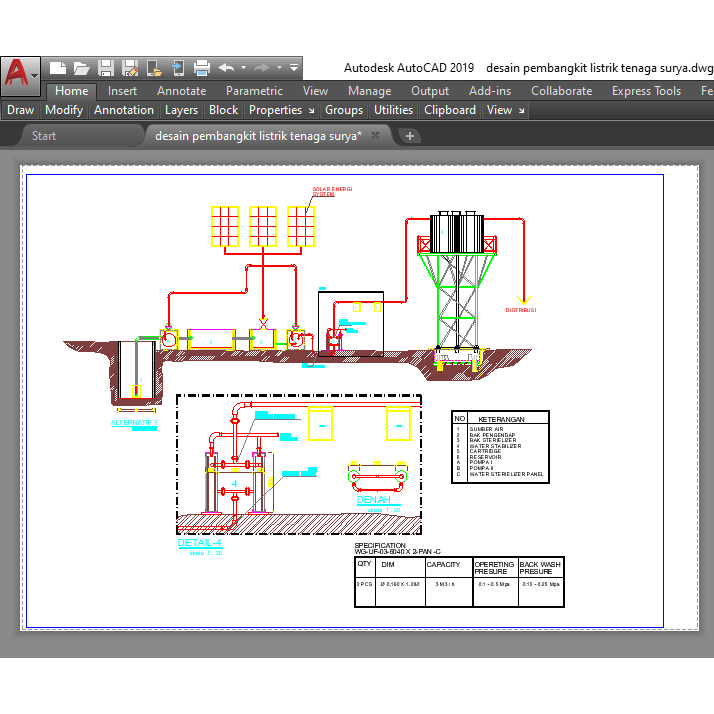Click the BACK WASH PRESURE column header
The height and width of the screenshot is (714, 714).
pos(540,568)
